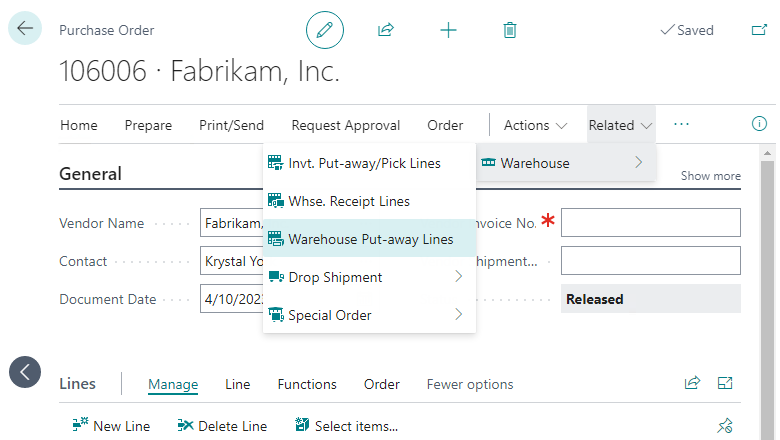780x440 pixels.
Task: Select Warehouse Put-away Lines menu entry
Action: [x=370, y=239]
